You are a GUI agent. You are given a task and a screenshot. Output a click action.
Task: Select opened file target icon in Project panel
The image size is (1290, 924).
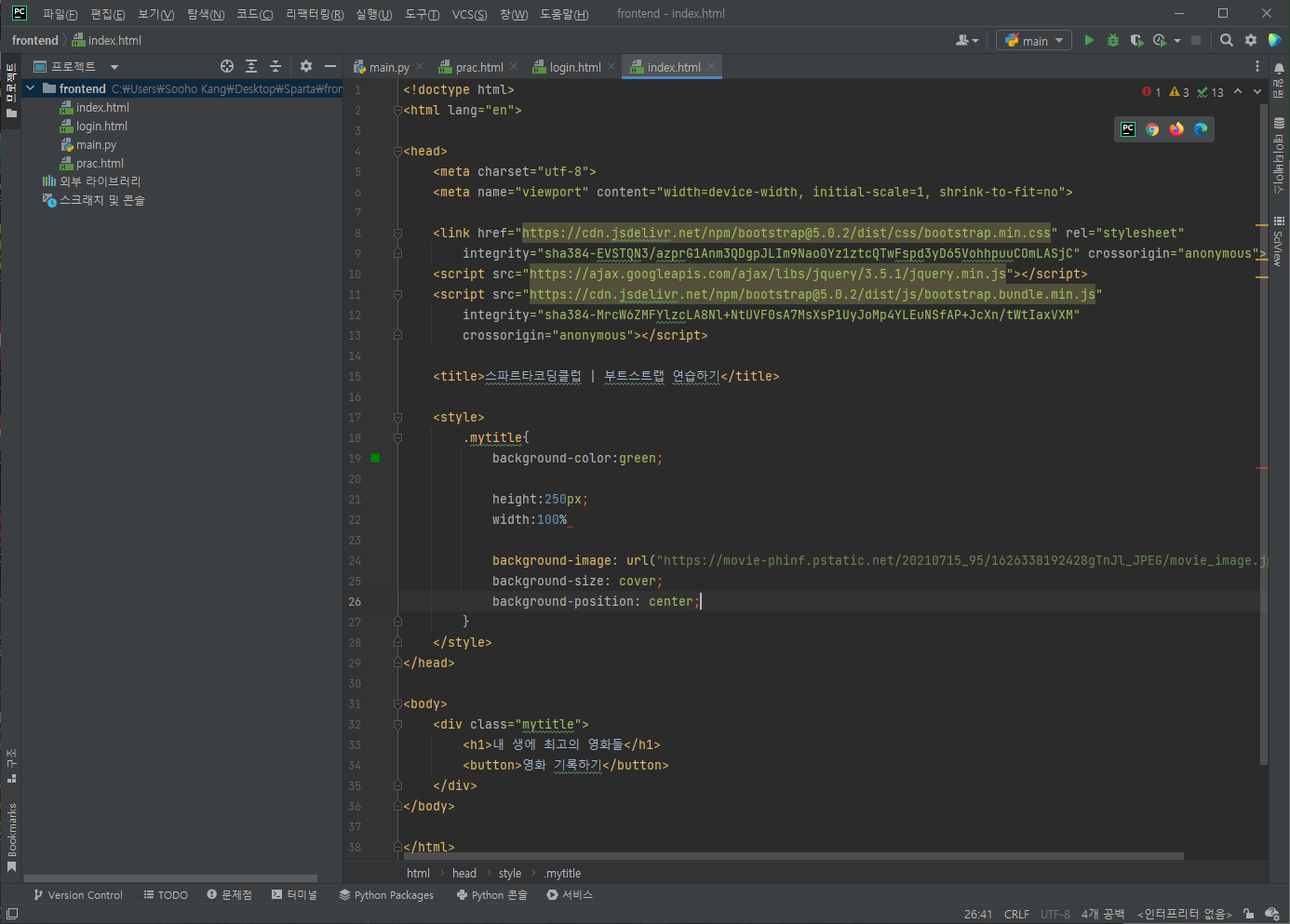coord(227,66)
